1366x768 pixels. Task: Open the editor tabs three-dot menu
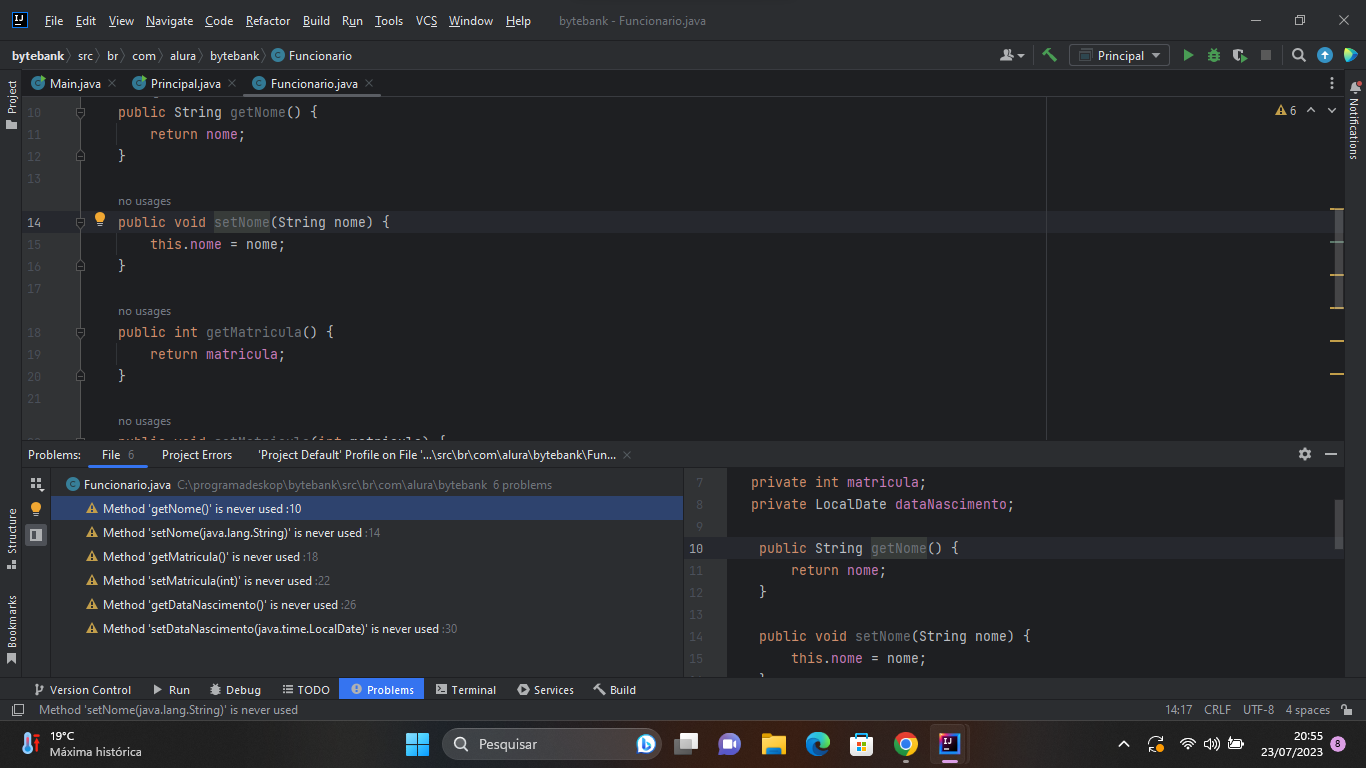[x=1332, y=83]
